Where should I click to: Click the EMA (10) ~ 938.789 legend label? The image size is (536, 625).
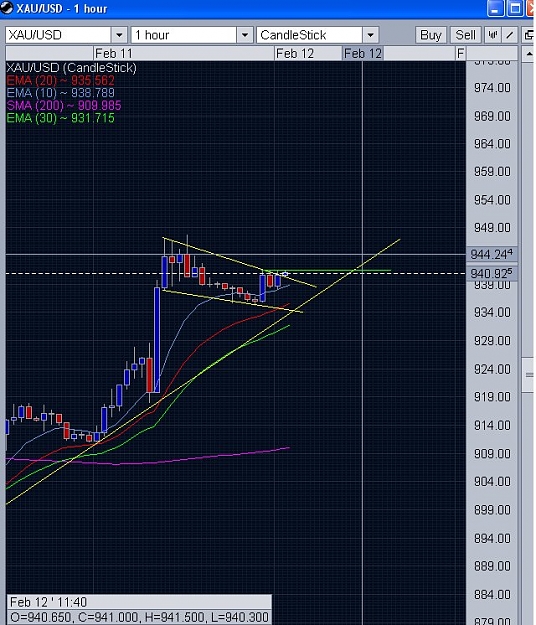click(x=61, y=93)
